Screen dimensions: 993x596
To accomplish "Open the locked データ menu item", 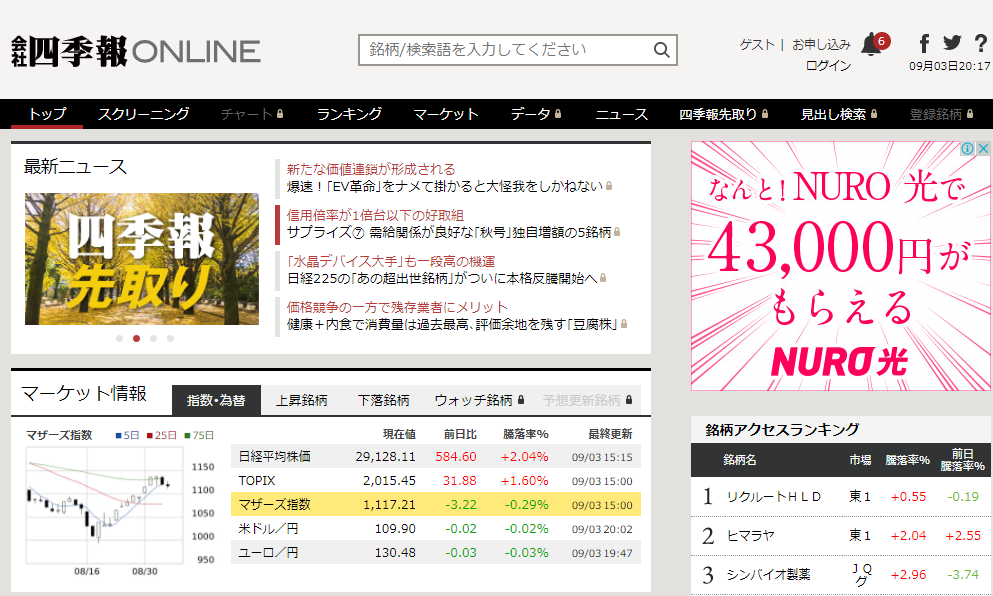I will [536, 114].
